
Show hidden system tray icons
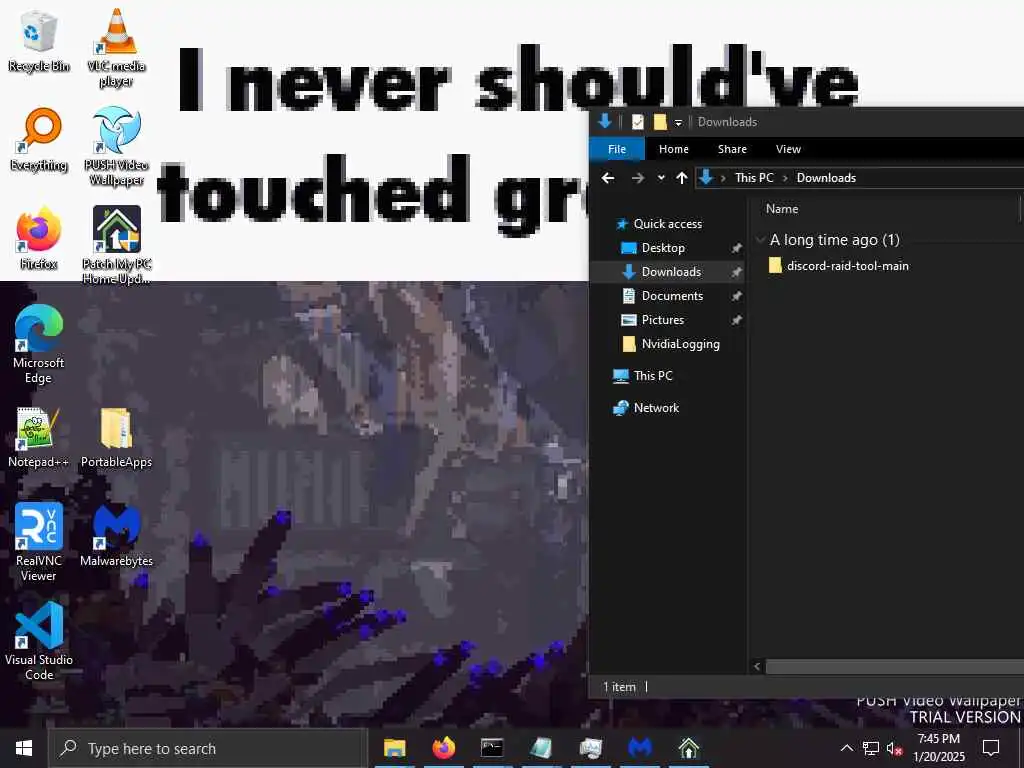pyautogui.click(x=846, y=748)
